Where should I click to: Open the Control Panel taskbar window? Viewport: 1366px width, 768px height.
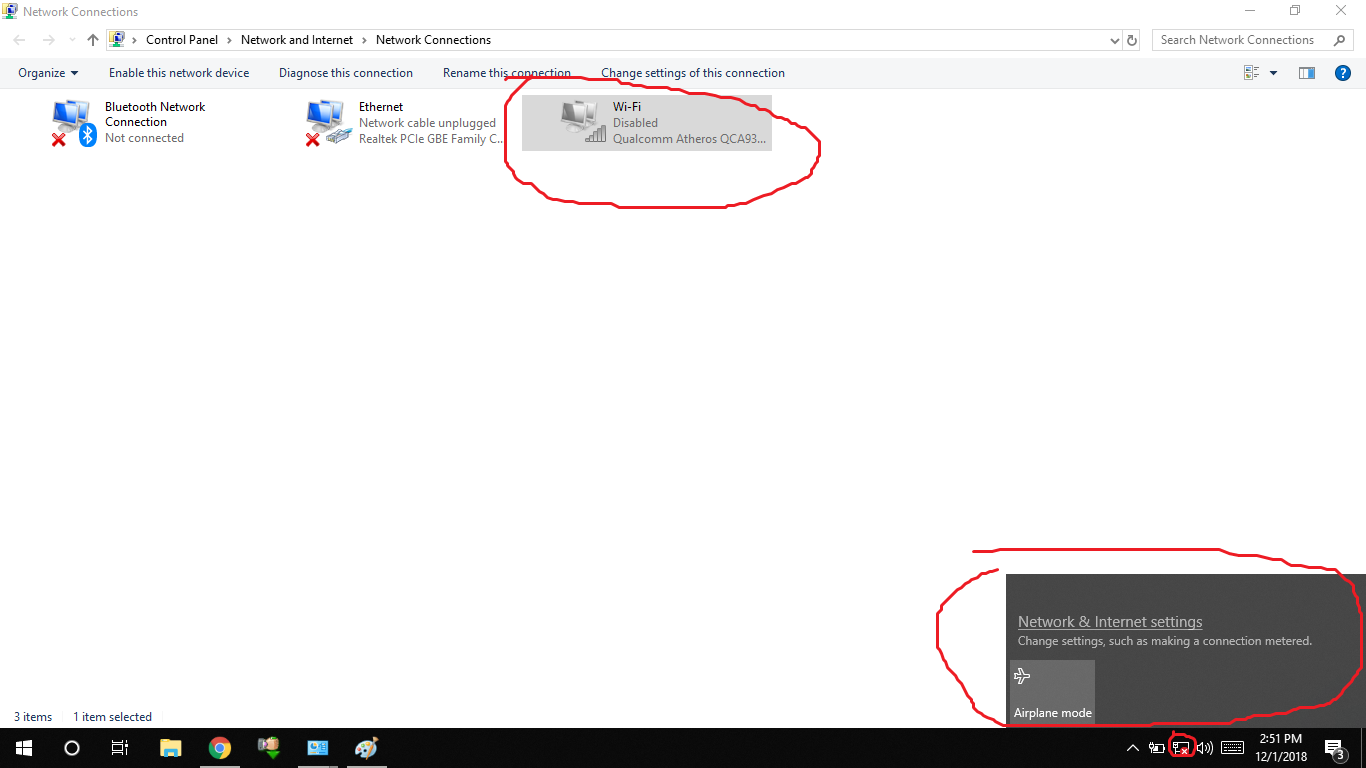pyautogui.click(x=318, y=748)
